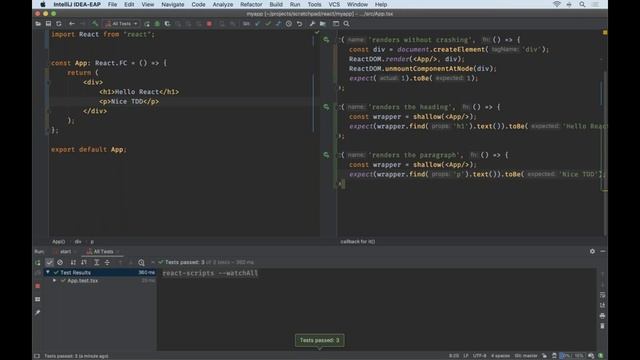Run 'renders without crashing' test gutter icon
Screen dimensions: 640x360
tap(326, 40)
